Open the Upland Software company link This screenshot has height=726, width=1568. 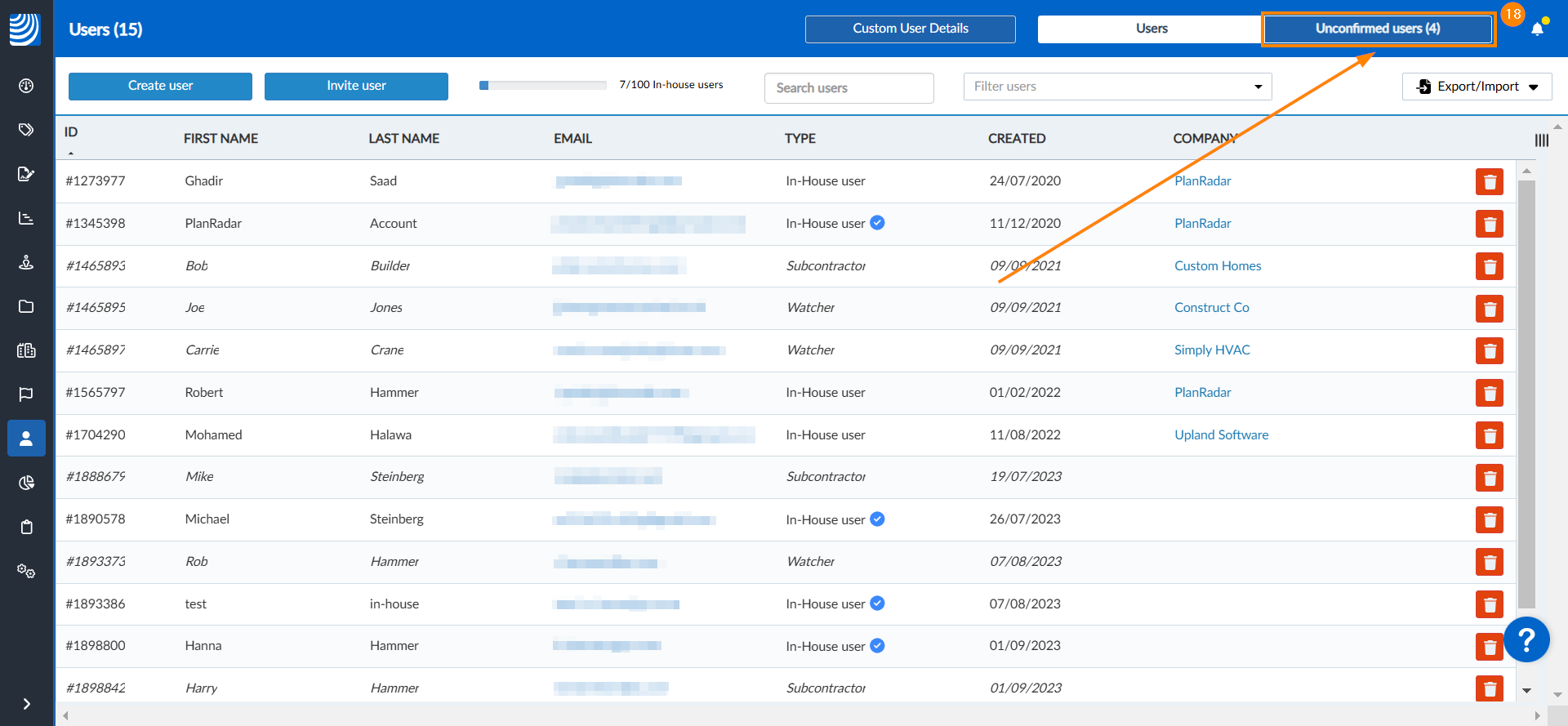[1221, 434]
